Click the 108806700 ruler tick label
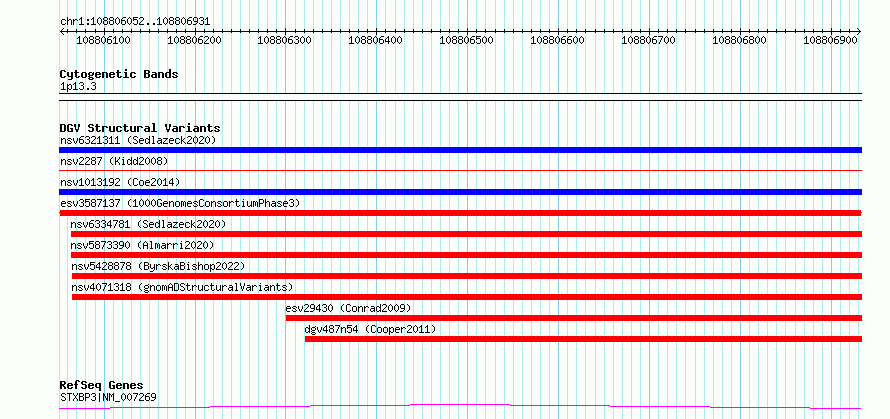890x419 pixels. (x=649, y=40)
